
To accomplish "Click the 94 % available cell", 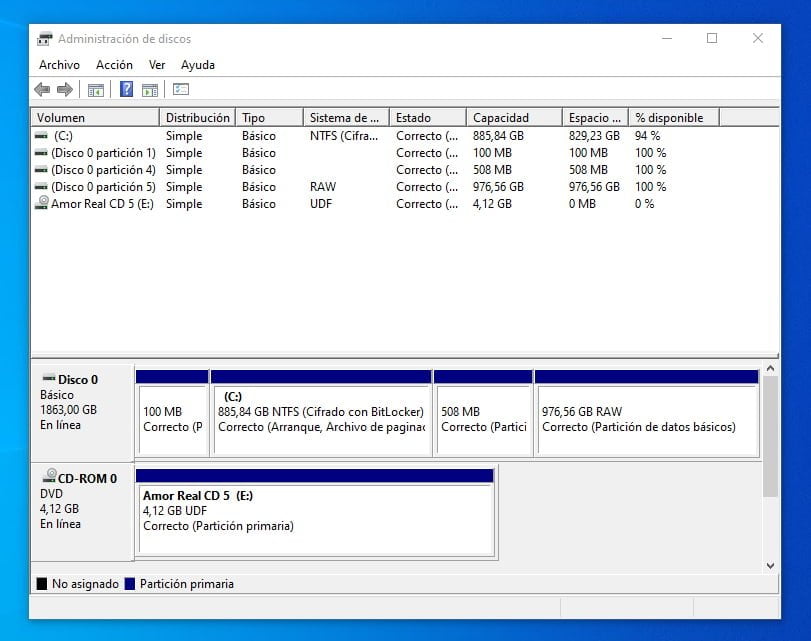I will 648,136.
